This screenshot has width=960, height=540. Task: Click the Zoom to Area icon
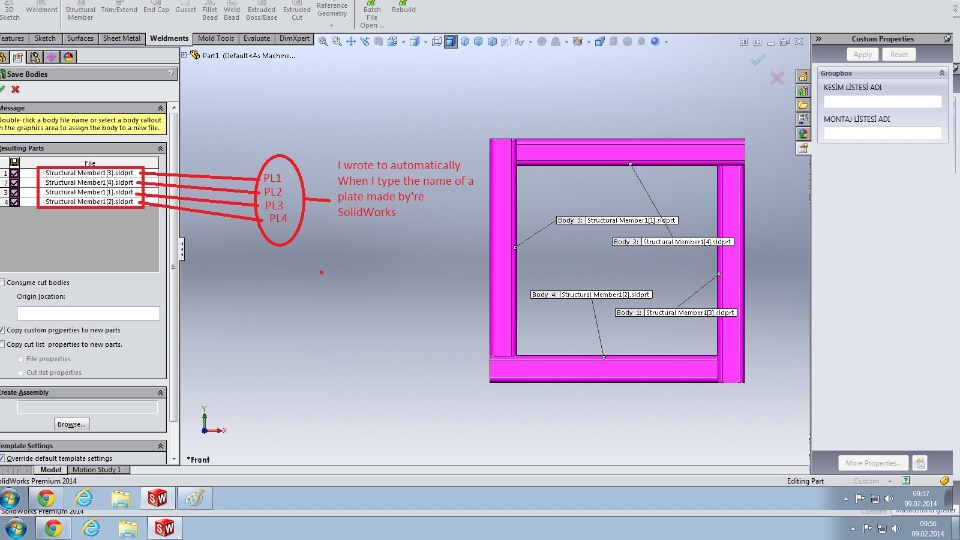point(337,42)
